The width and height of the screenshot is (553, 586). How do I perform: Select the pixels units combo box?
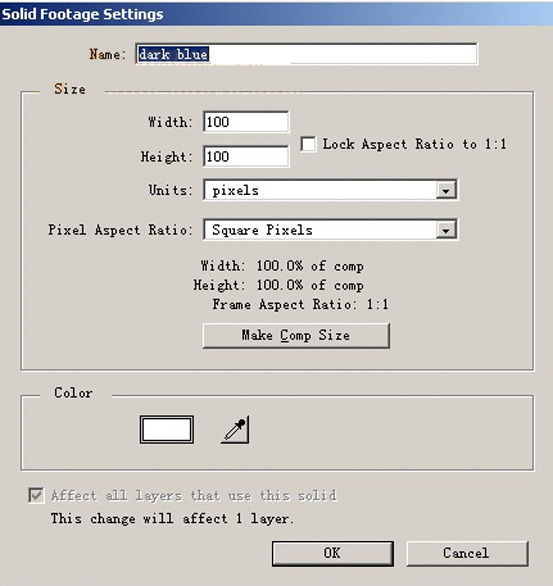click(330, 190)
